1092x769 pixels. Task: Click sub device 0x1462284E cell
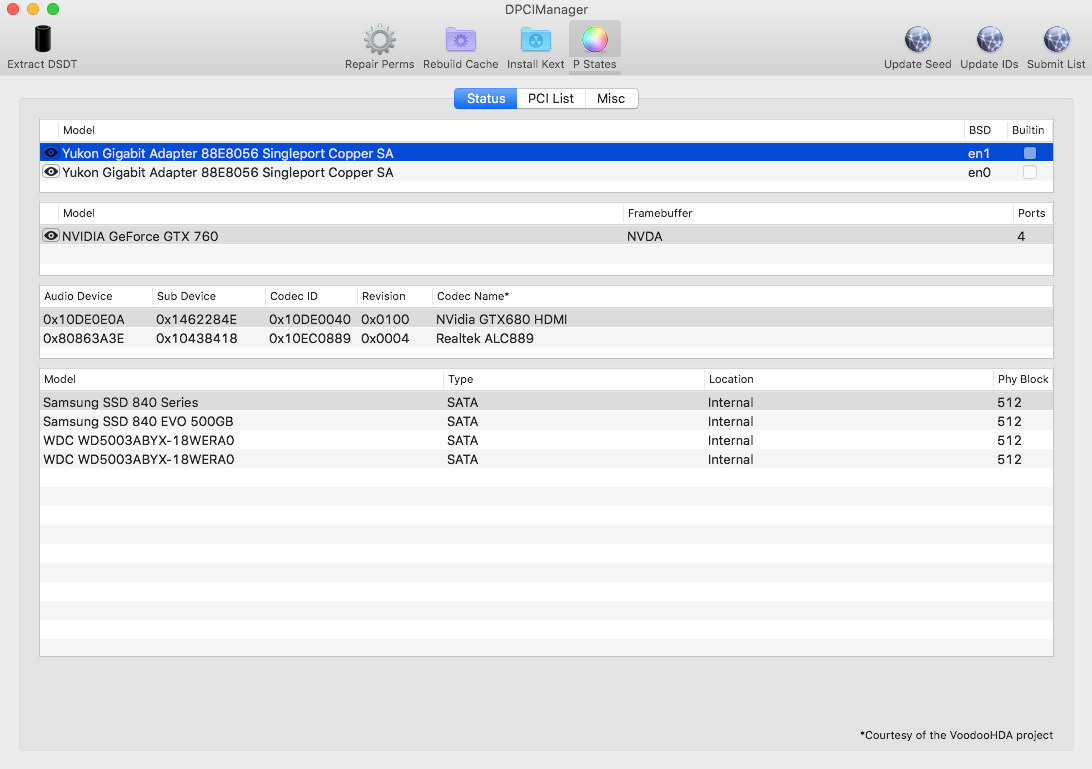[196, 319]
